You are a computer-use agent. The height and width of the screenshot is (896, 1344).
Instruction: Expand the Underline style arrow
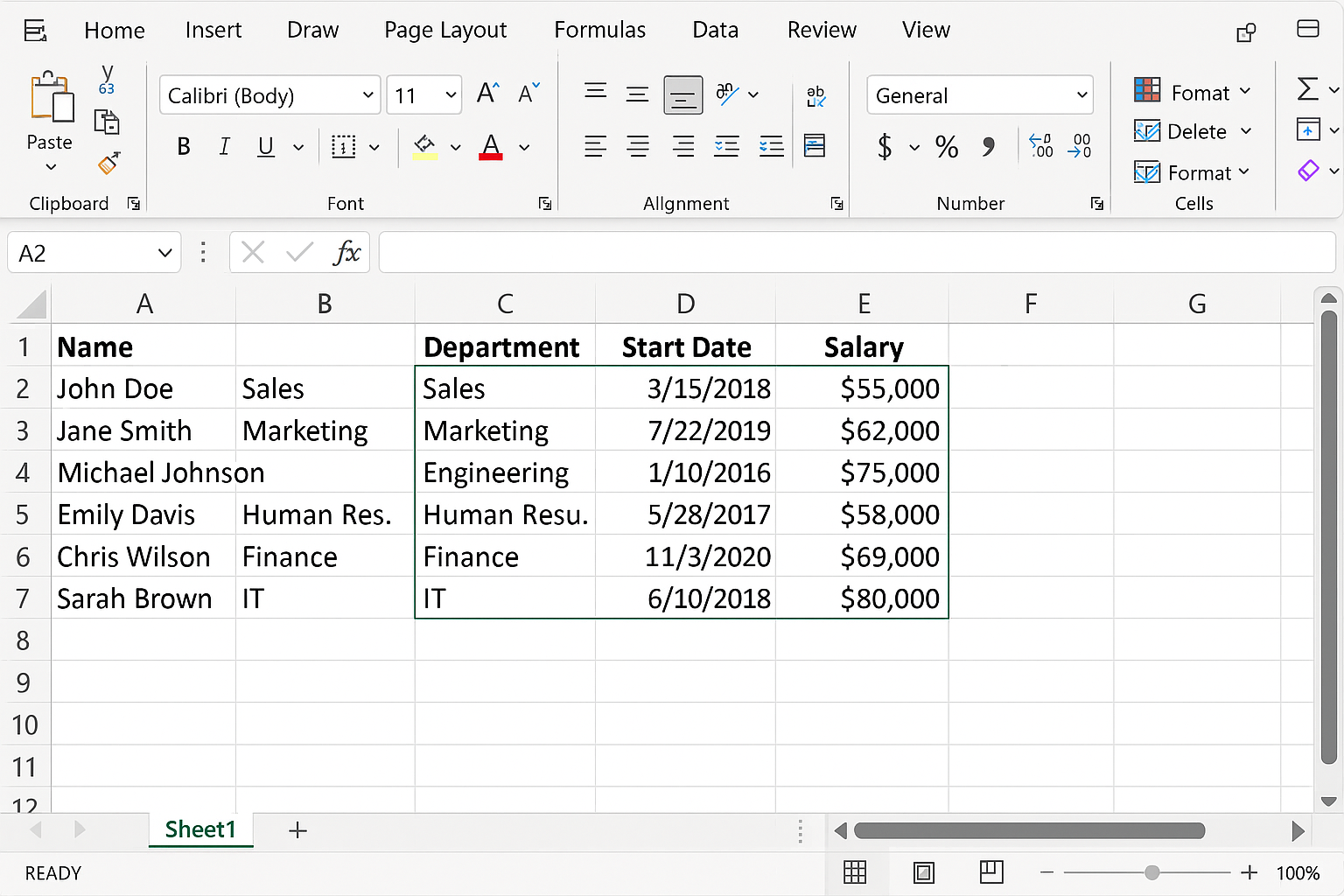click(298, 147)
